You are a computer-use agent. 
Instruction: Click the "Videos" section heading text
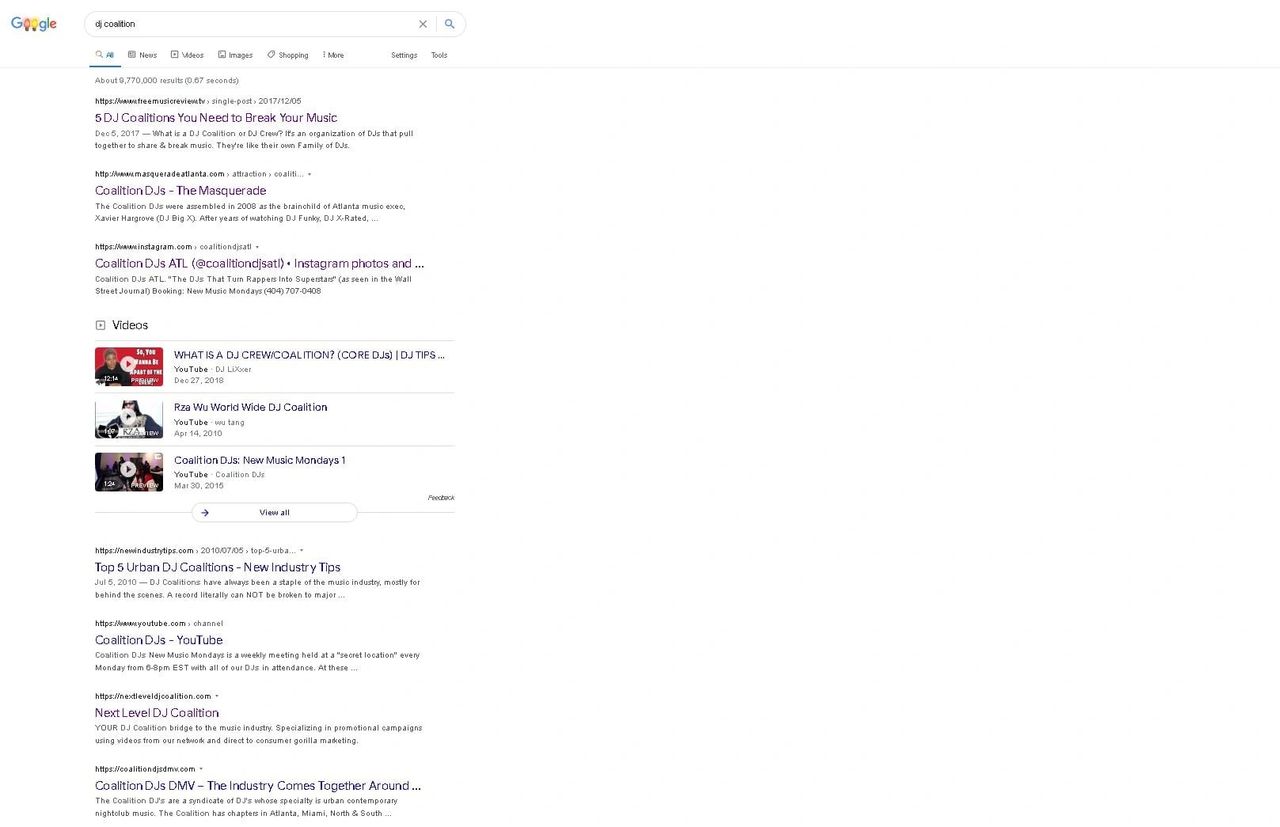coord(130,325)
